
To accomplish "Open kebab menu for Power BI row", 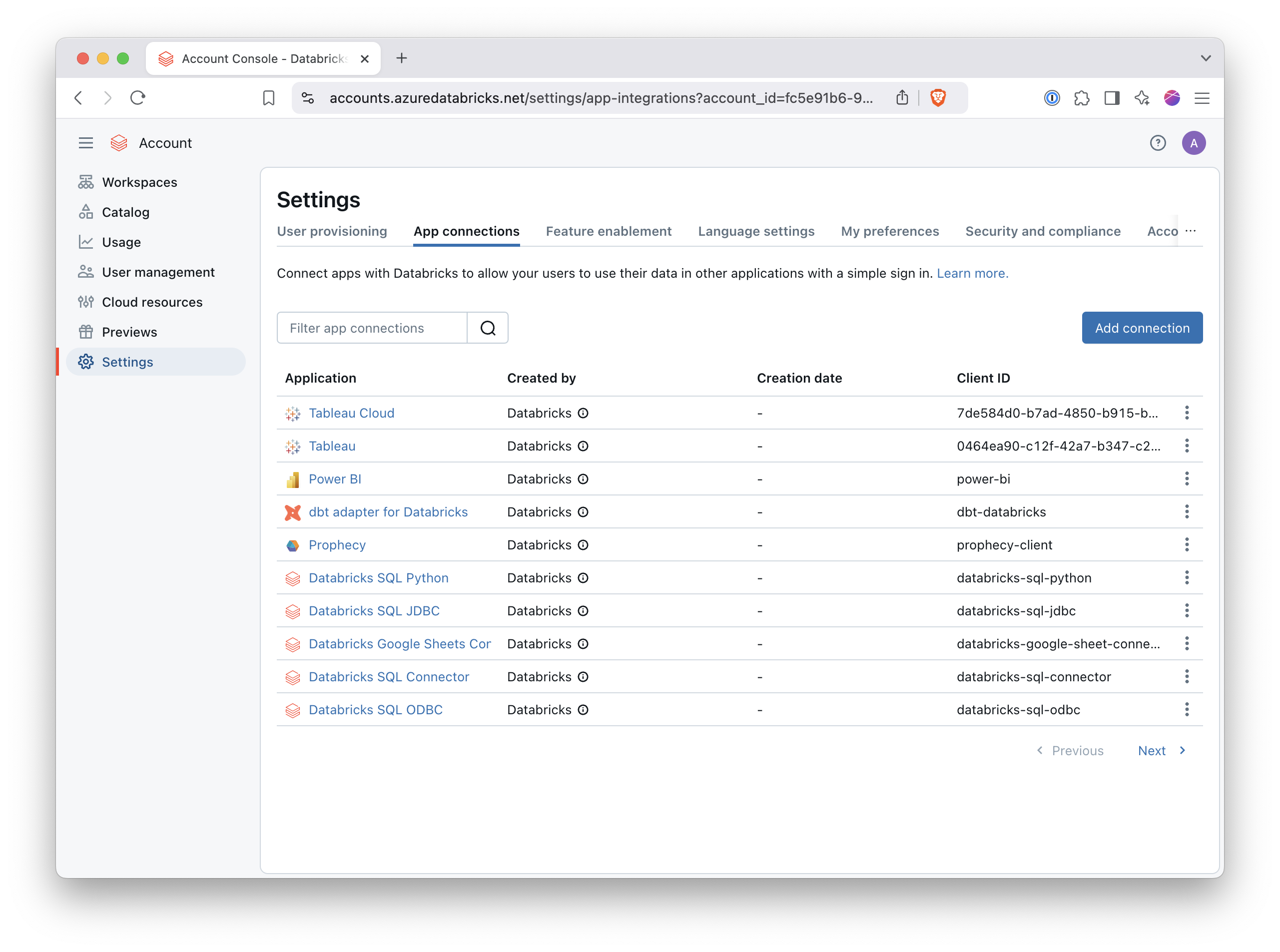I will (x=1187, y=478).
